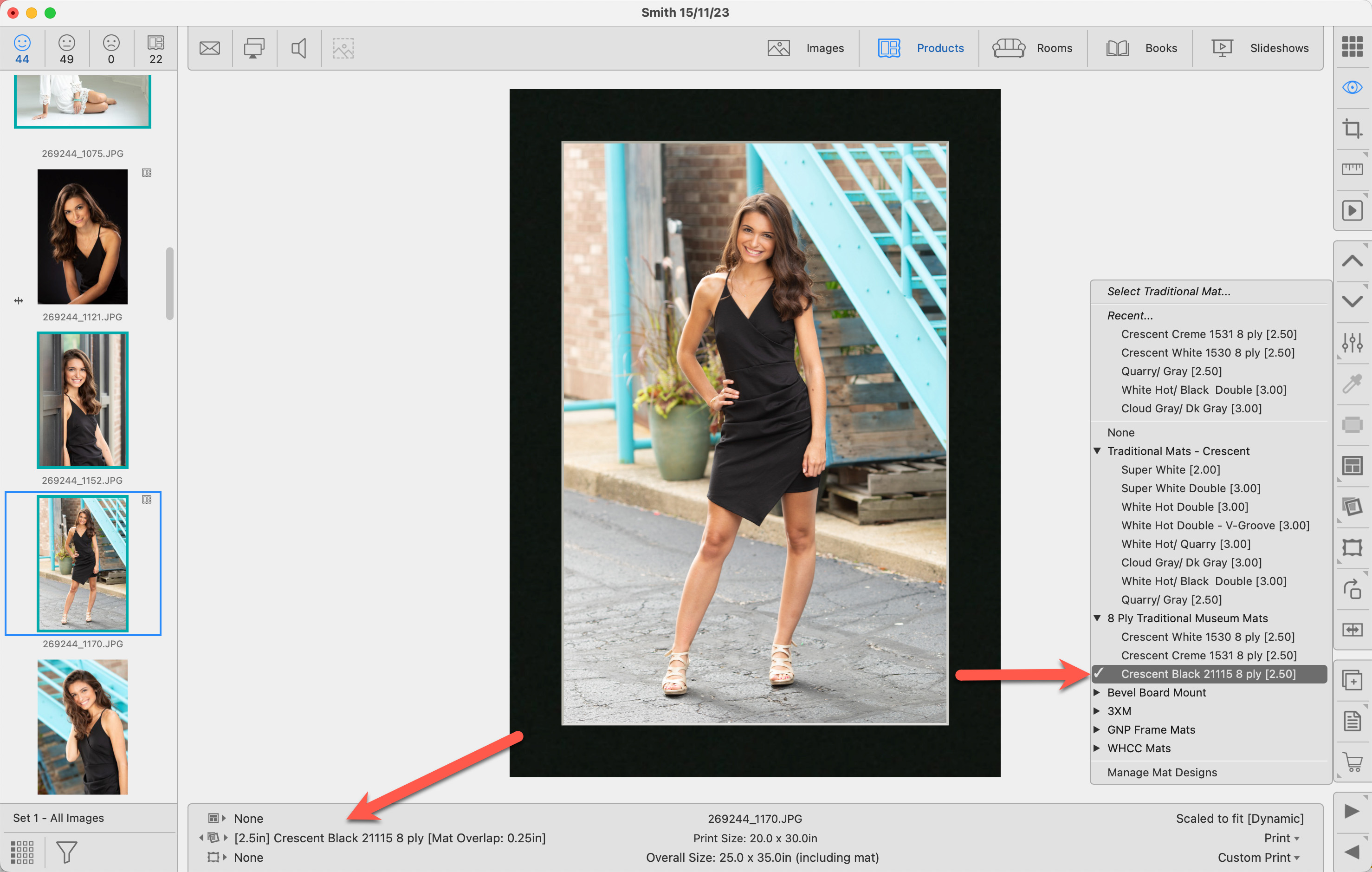This screenshot has height=872, width=1372.
Task: Filter by happy face rating 44
Action: pyautogui.click(x=22, y=49)
